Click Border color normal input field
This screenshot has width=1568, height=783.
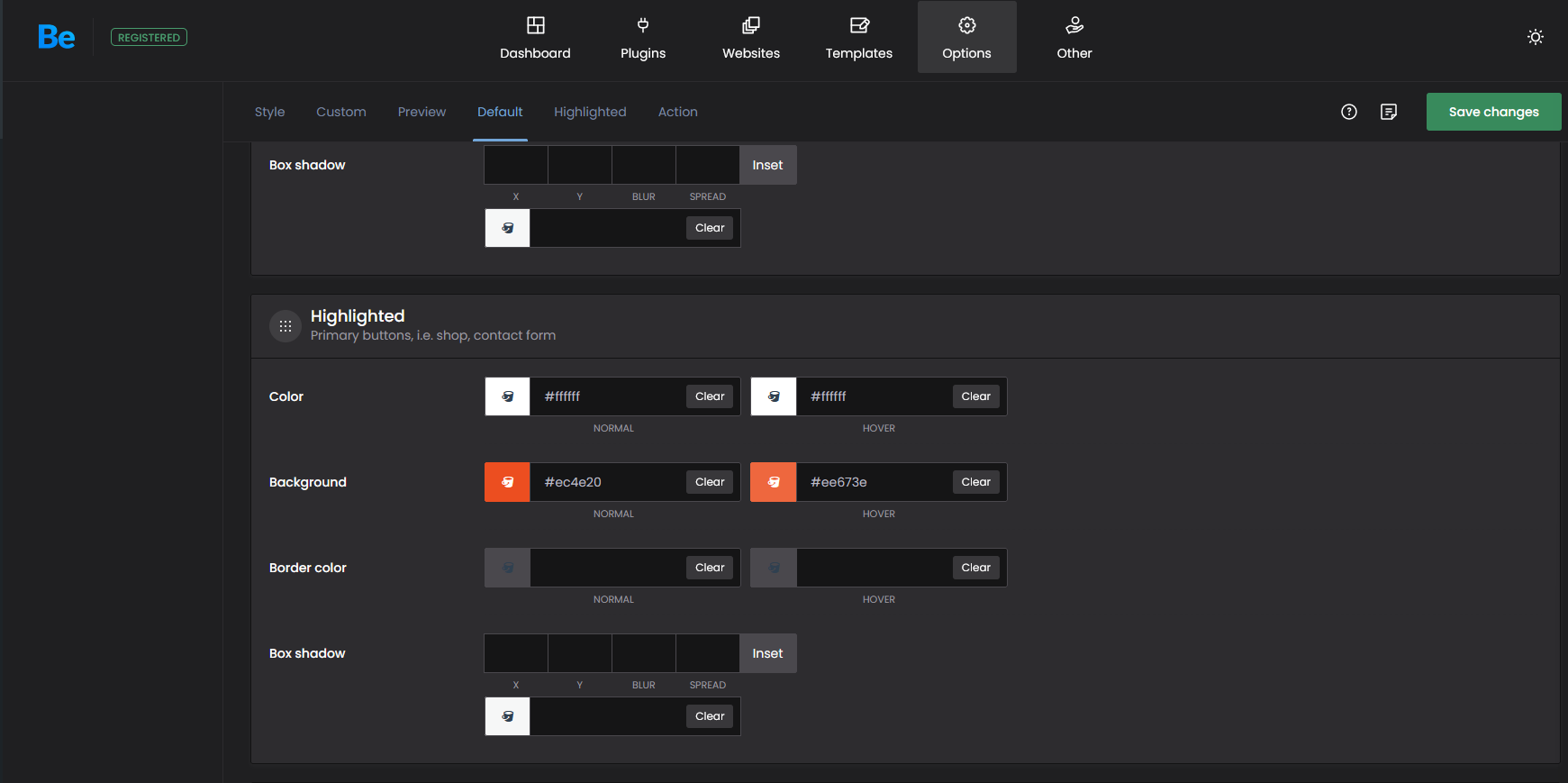click(608, 568)
